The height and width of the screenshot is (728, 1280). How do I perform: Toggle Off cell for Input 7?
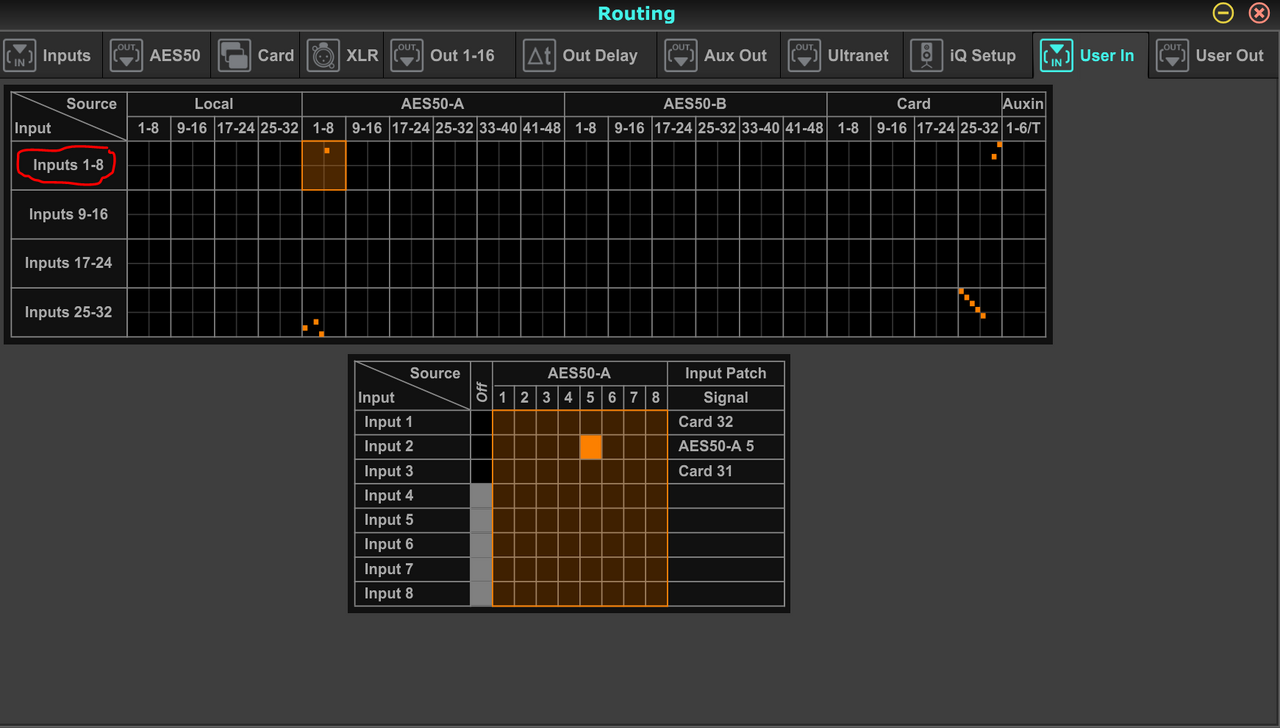[x=481, y=569]
